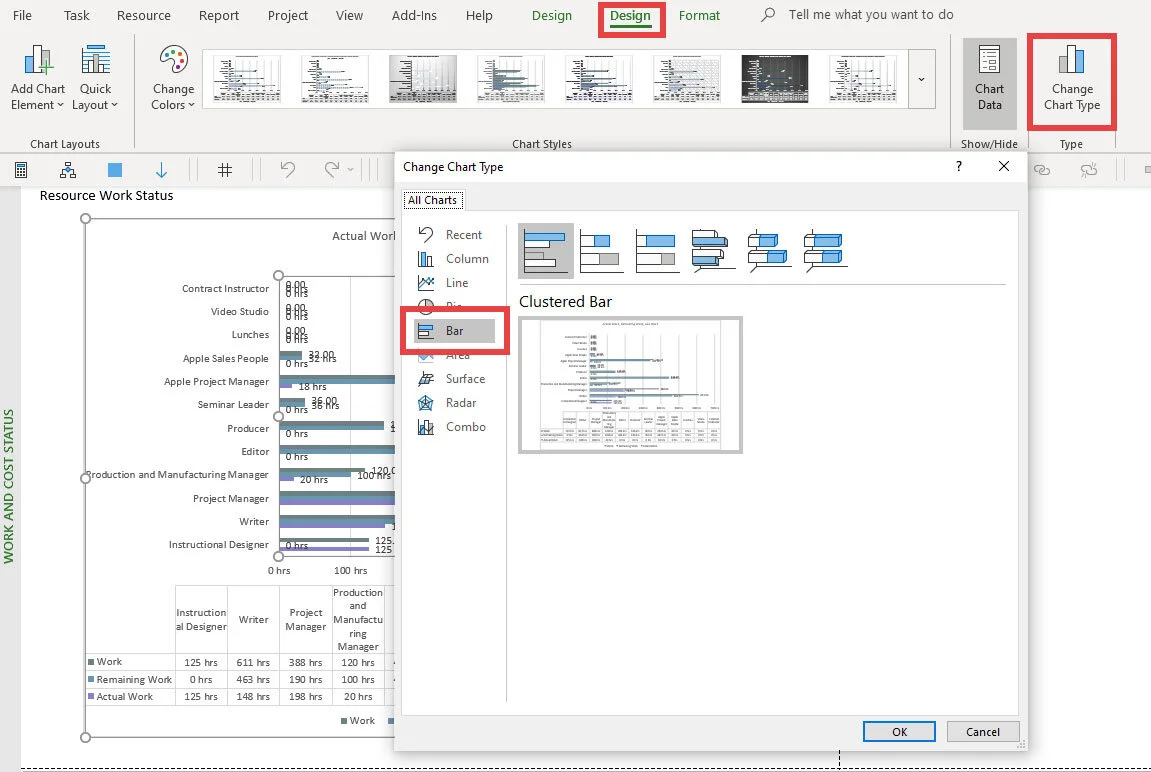Screen dimensions: 1151x772
Task: Choose the 3-D 100% Stacked Bar subtype icon
Action: (824, 250)
